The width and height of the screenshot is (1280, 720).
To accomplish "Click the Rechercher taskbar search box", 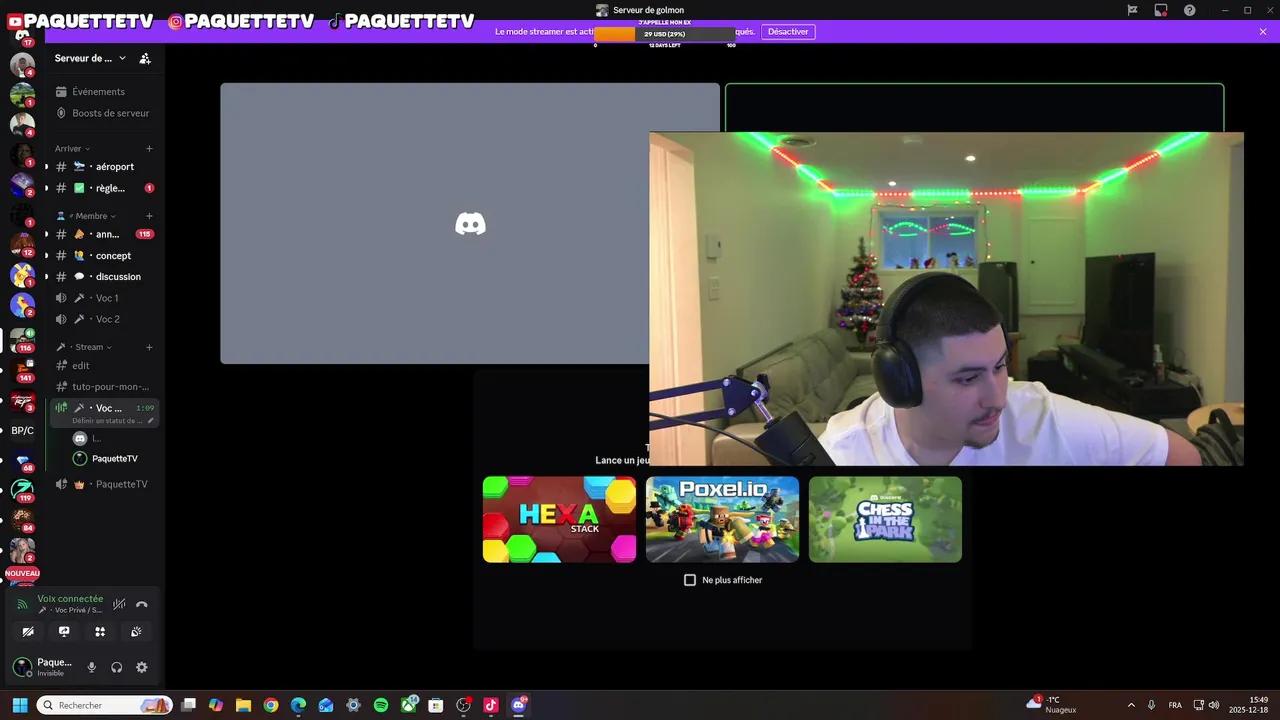I will click(x=105, y=705).
